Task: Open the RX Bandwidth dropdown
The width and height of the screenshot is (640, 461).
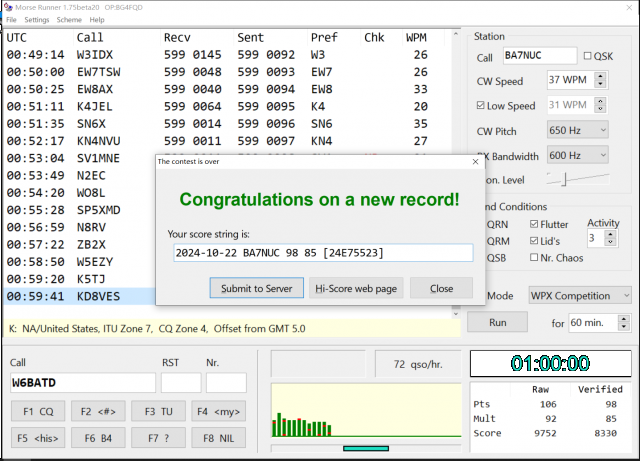Action: 578,155
